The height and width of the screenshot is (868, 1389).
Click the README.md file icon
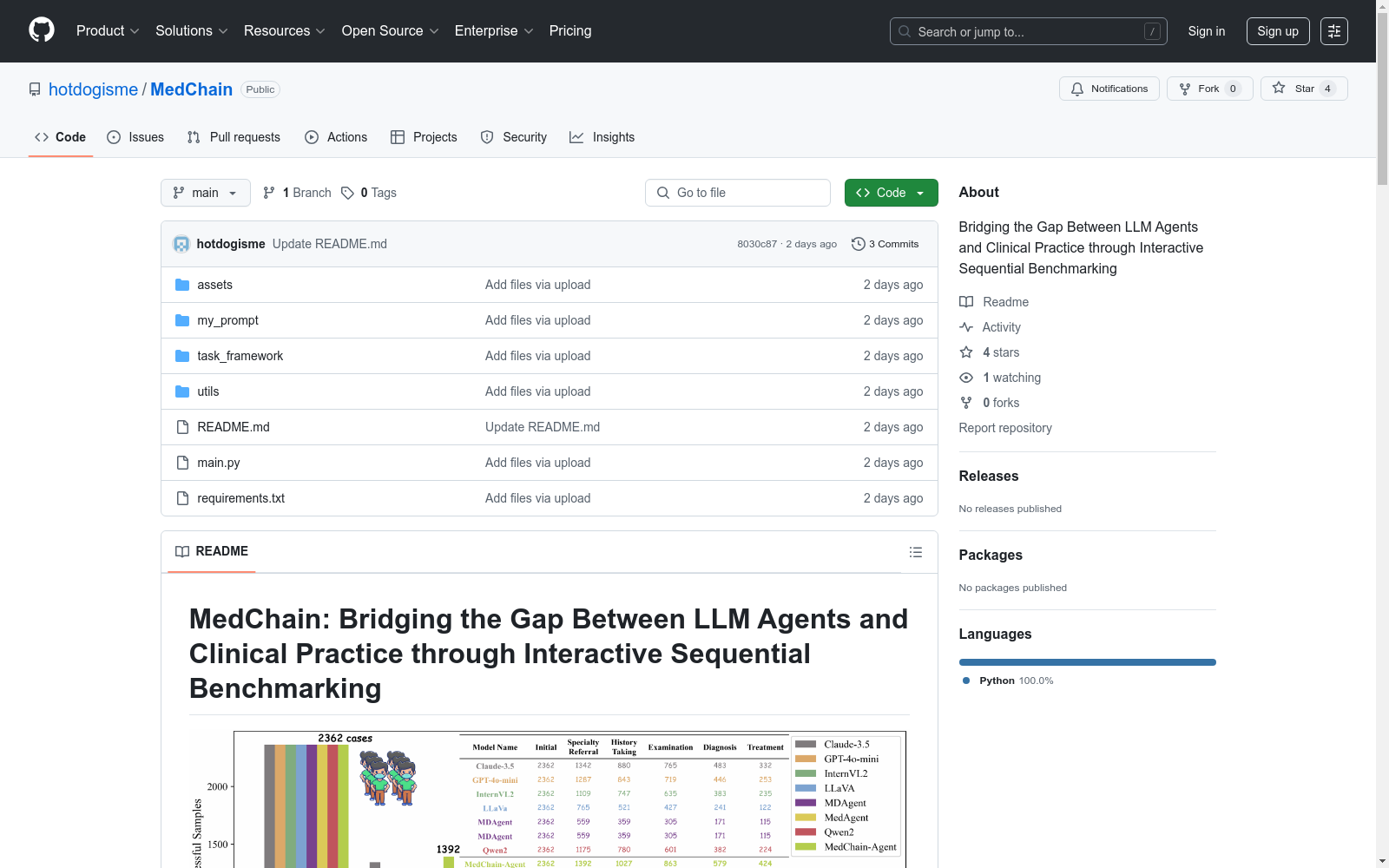[x=182, y=427]
